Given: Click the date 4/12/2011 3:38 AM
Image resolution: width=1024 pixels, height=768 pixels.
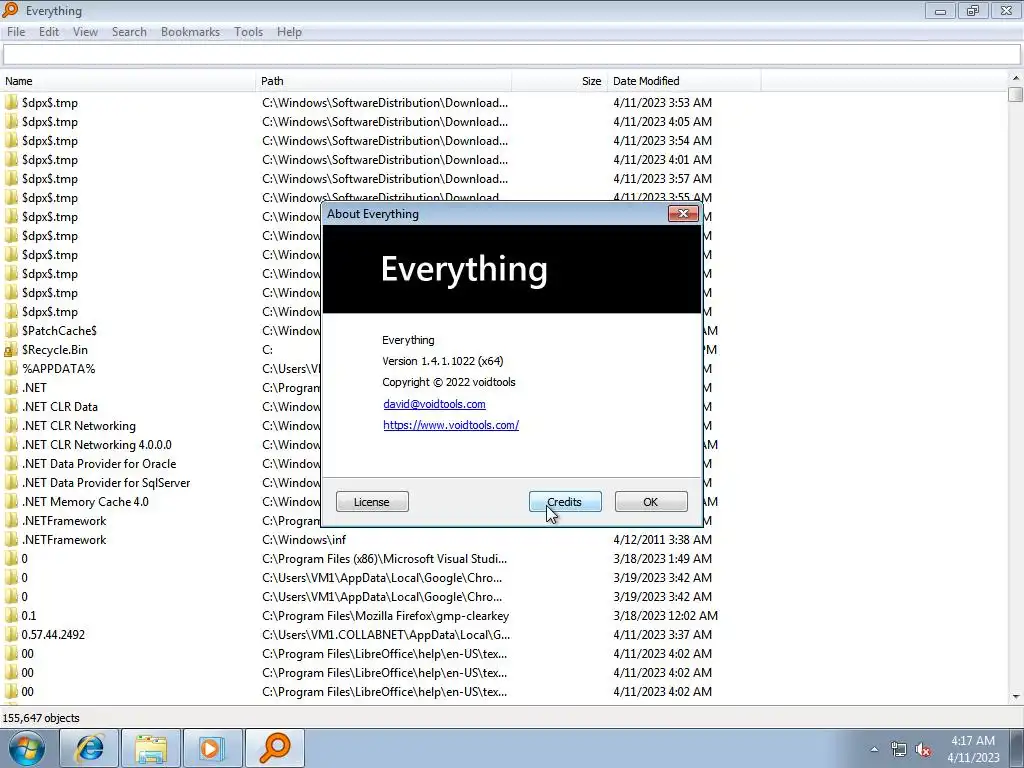Looking at the screenshot, I should coord(662,540).
